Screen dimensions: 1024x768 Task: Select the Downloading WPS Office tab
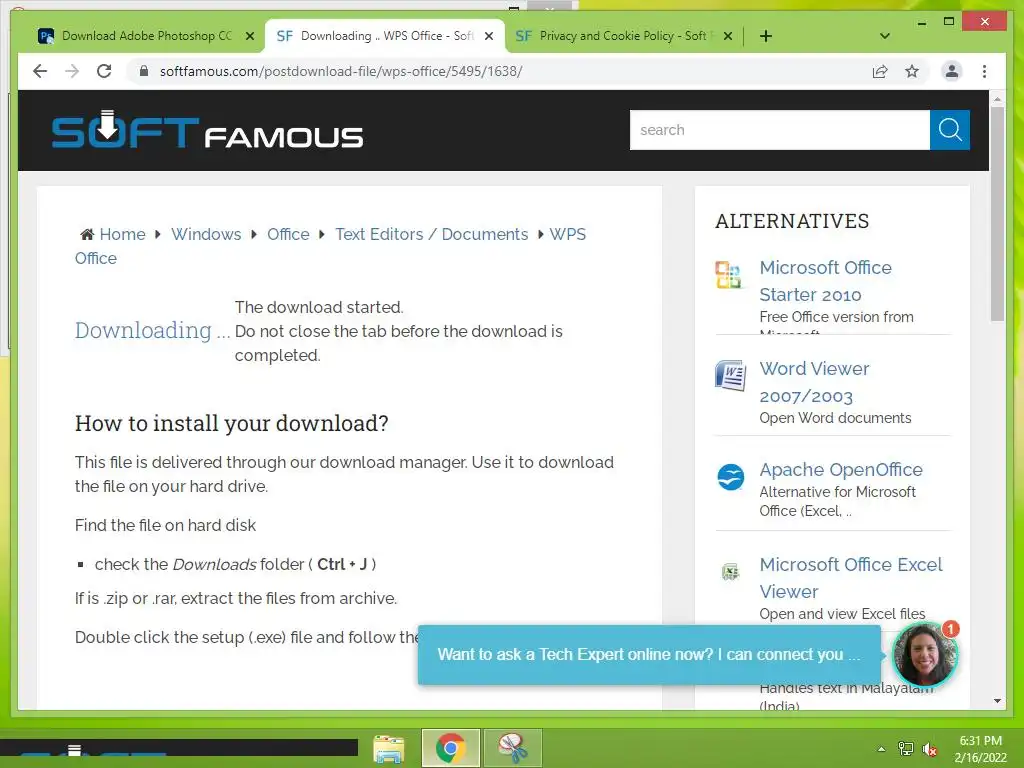(x=385, y=36)
